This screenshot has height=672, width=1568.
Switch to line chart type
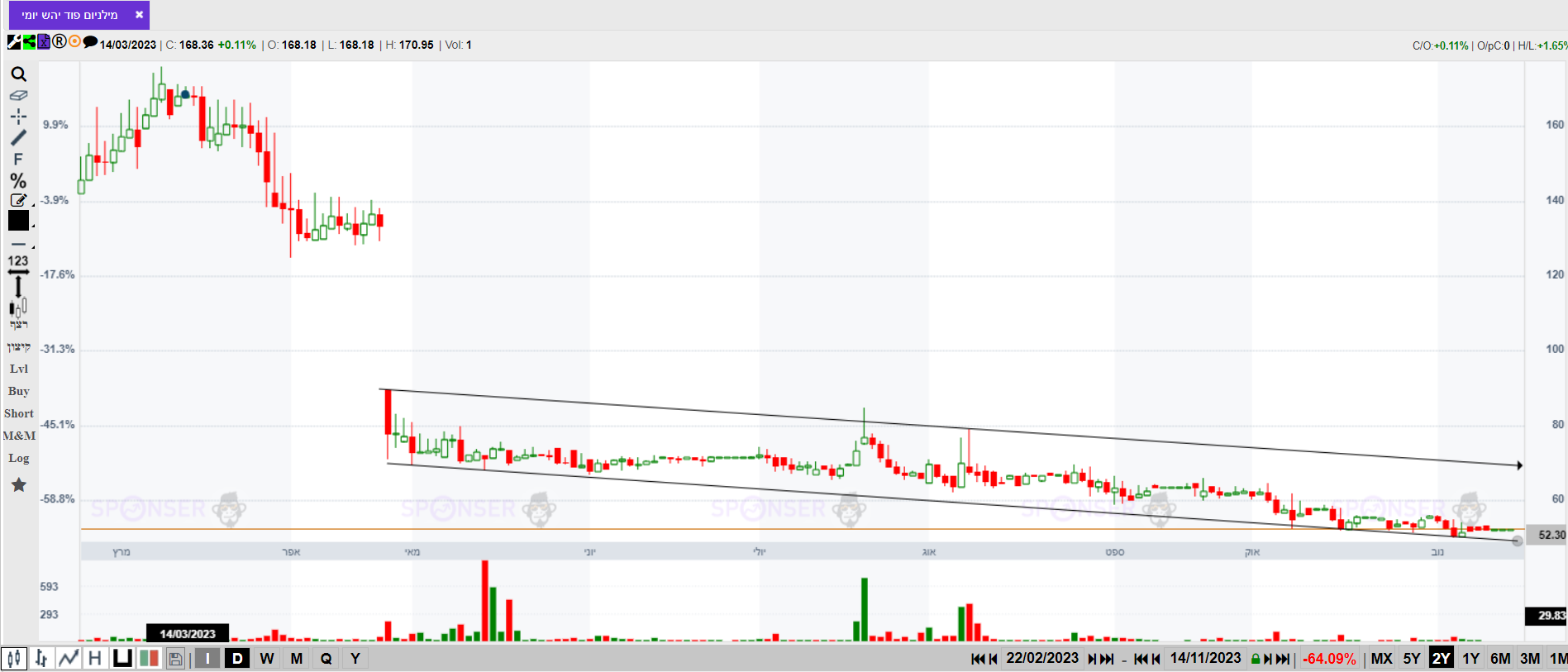pyautogui.click(x=69, y=658)
